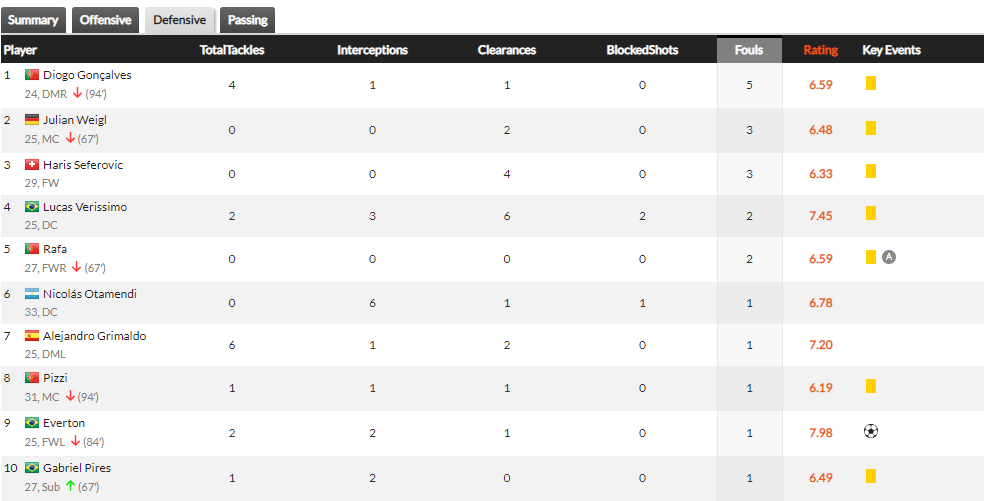Switch to the Summary tab
This screenshot has width=984, height=501.
coord(33,20)
